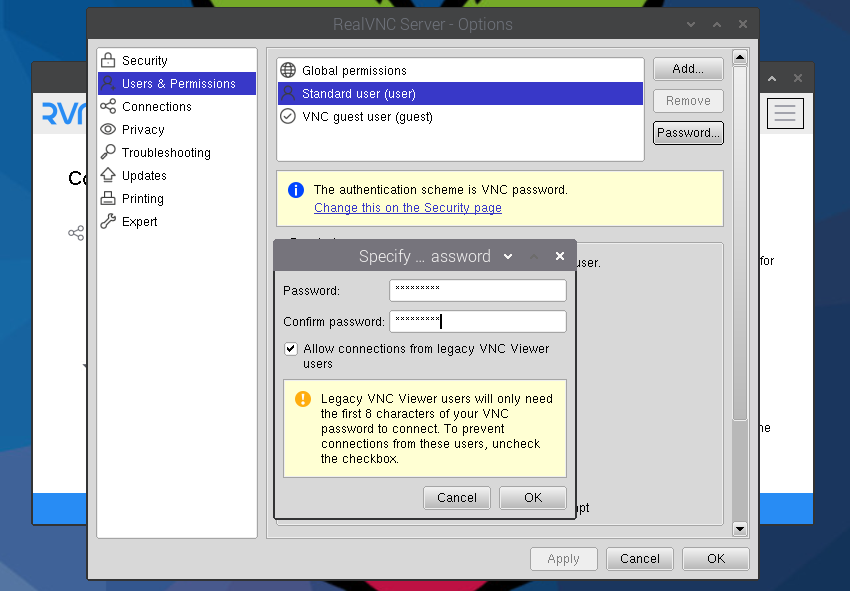Click the Global permissions globe icon
The height and width of the screenshot is (591, 850).
click(x=288, y=70)
